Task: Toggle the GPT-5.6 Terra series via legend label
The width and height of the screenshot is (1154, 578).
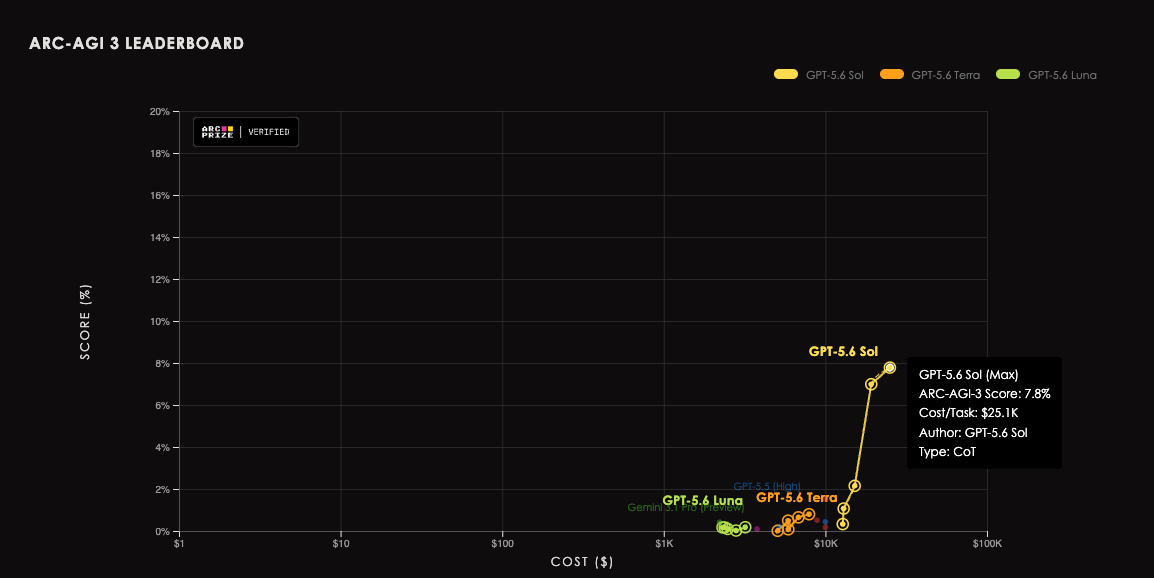Action: click(x=946, y=75)
